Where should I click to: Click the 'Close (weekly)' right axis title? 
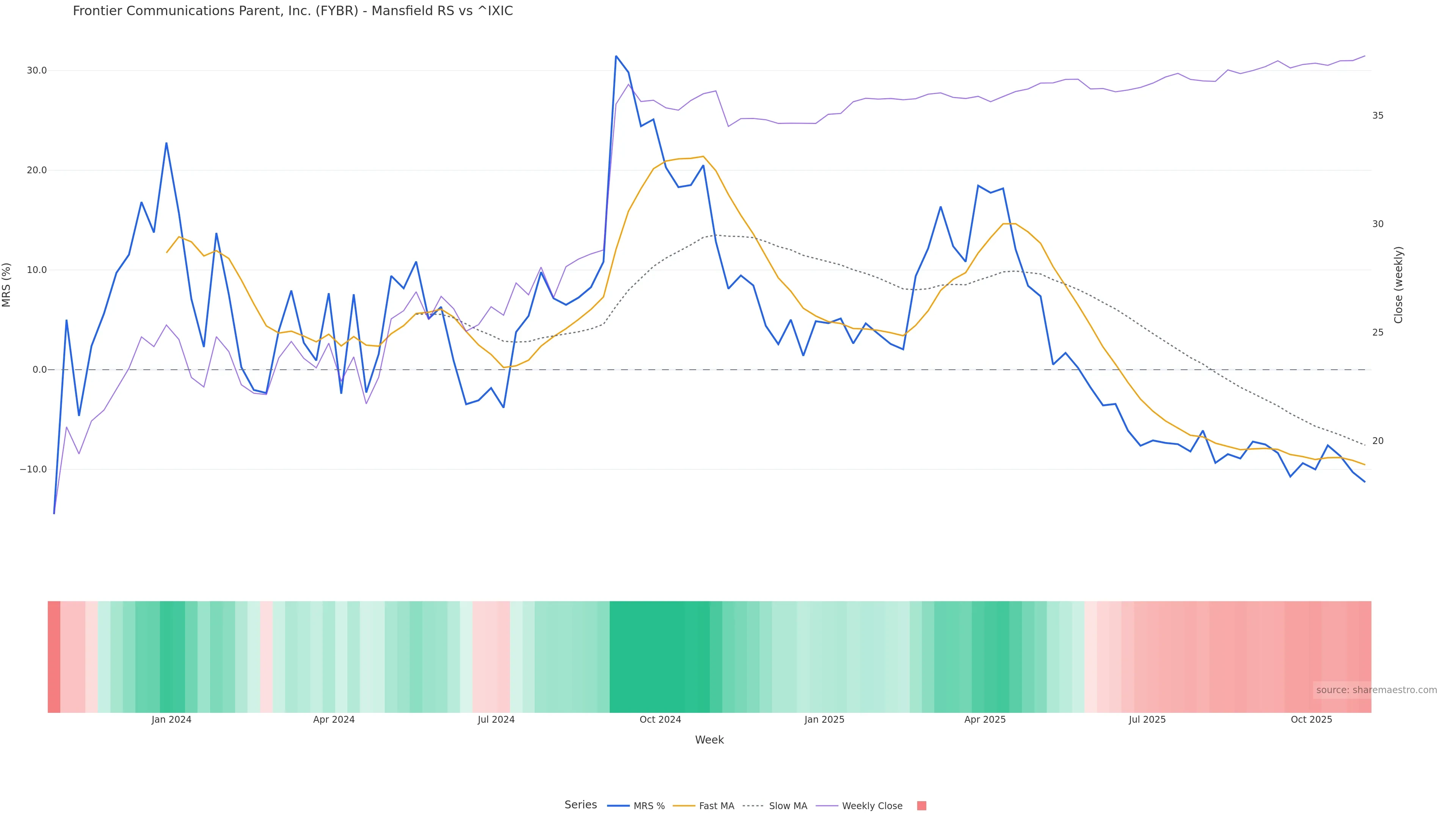tap(1398, 285)
